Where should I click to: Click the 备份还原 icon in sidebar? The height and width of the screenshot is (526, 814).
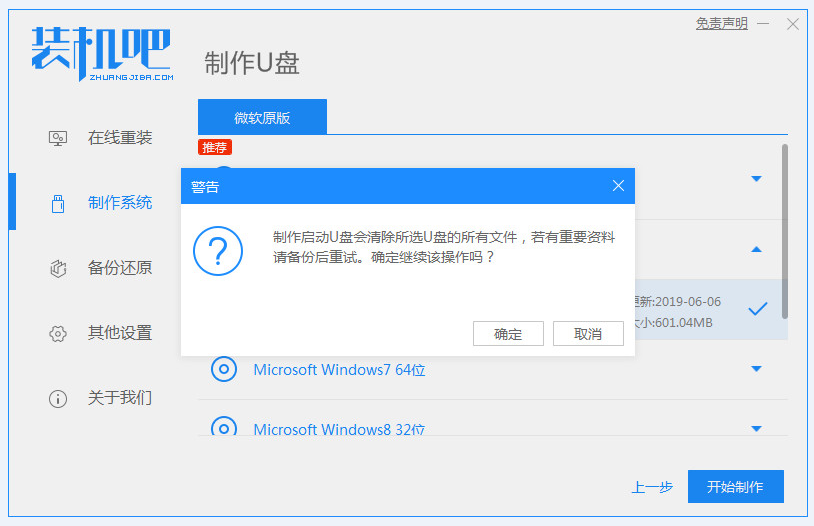coord(58,268)
